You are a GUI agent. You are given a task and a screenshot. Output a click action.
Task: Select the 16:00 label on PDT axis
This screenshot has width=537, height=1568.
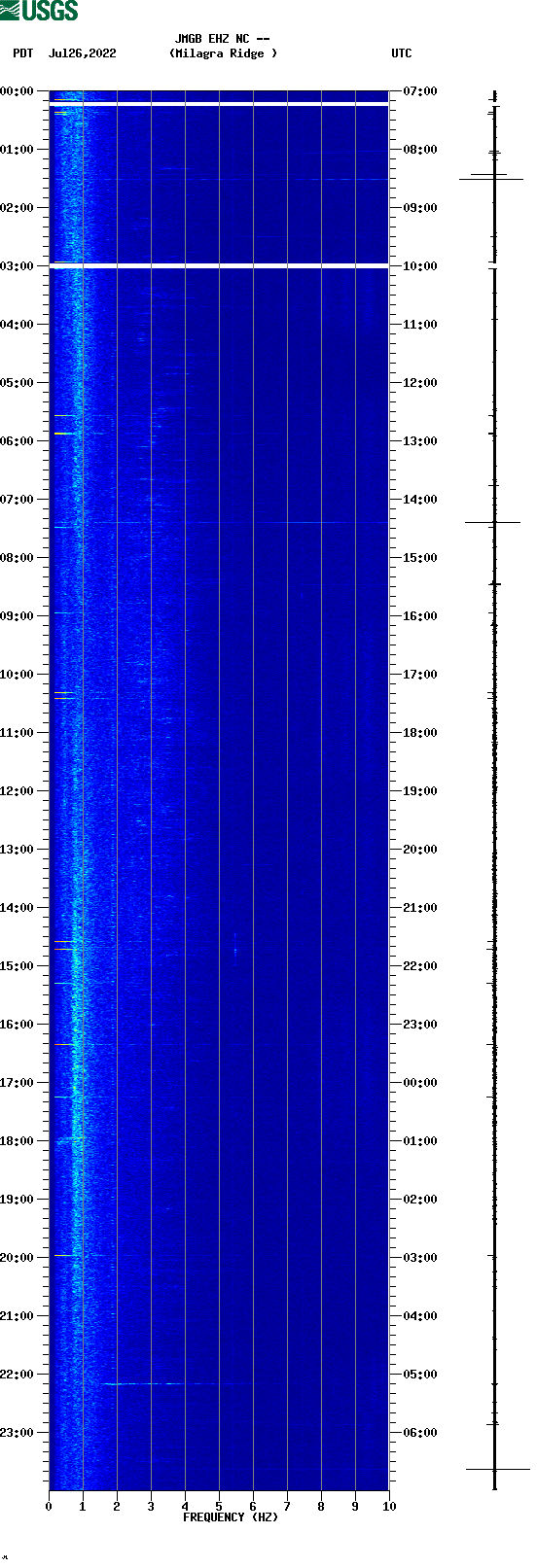pyautogui.click(x=17, y=1025)
